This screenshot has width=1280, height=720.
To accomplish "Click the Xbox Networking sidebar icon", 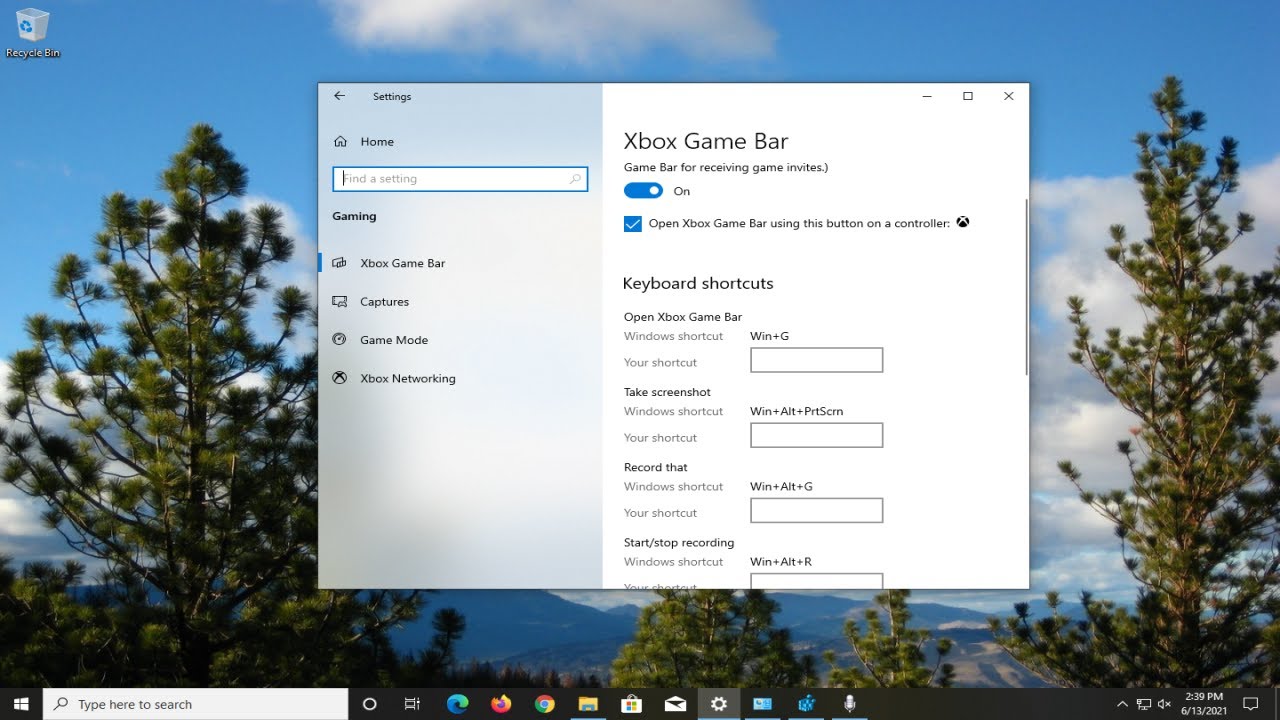I will click(340, 378).
